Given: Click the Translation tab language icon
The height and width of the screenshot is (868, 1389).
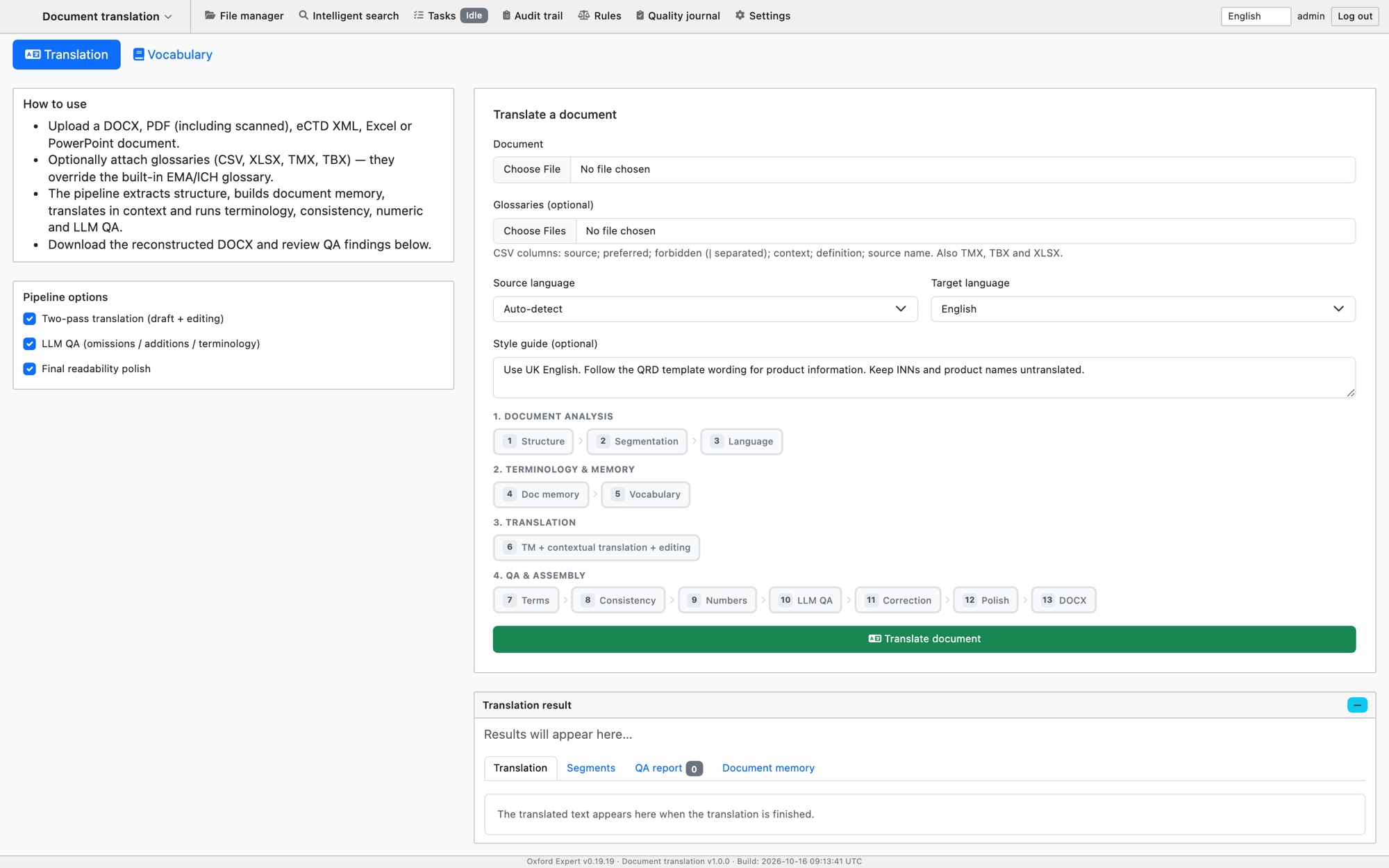Looking at the screenshot, I should click(x=33, y=54).
